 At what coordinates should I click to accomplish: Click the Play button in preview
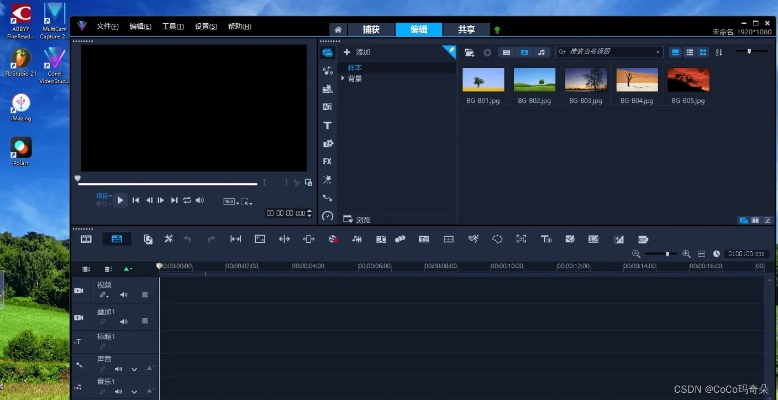(120, 200)
